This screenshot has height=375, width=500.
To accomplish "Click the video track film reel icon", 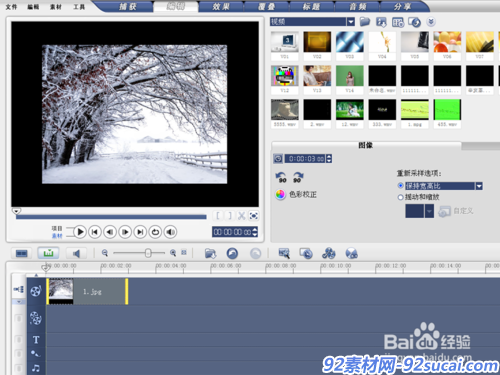I will pos(36,291).
